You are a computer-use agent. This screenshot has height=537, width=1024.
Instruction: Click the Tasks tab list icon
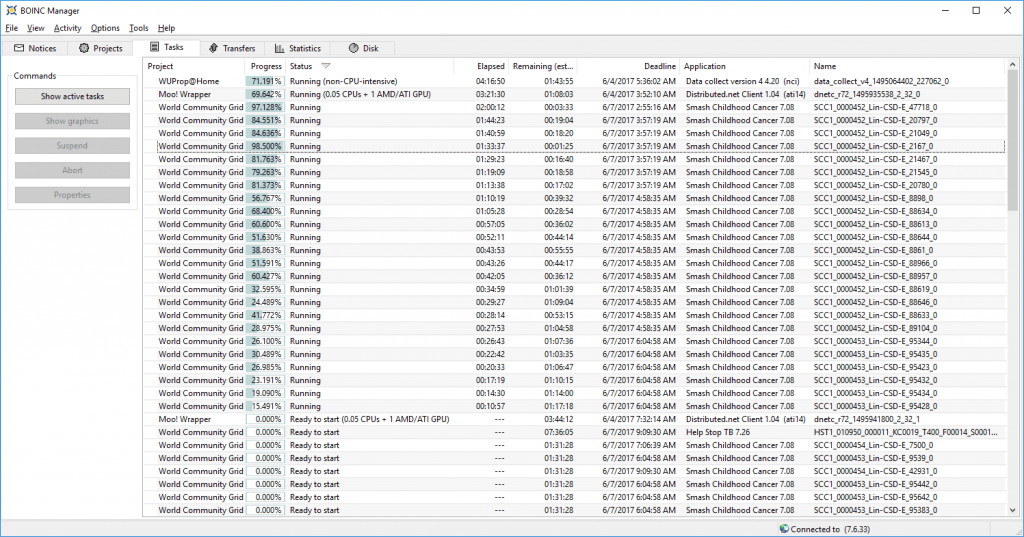(155, 47)
